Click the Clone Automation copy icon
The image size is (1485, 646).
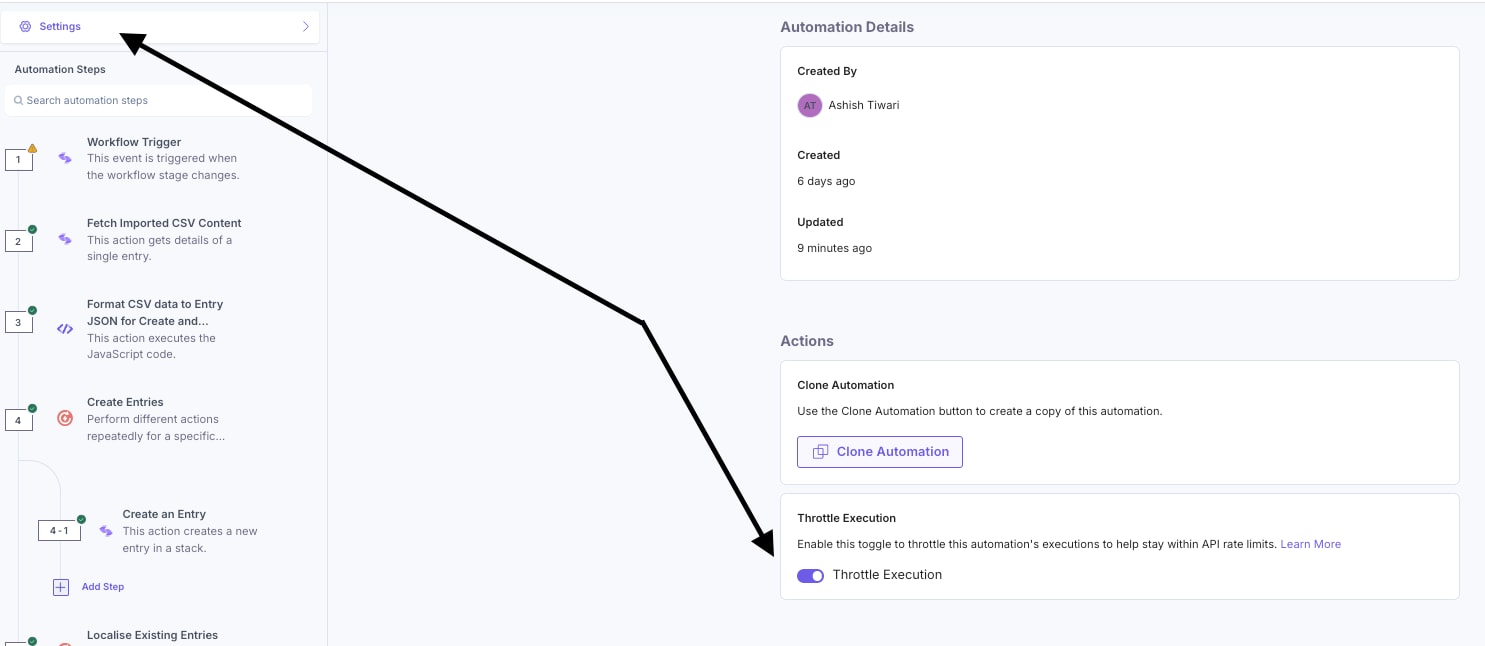[820, 452]
